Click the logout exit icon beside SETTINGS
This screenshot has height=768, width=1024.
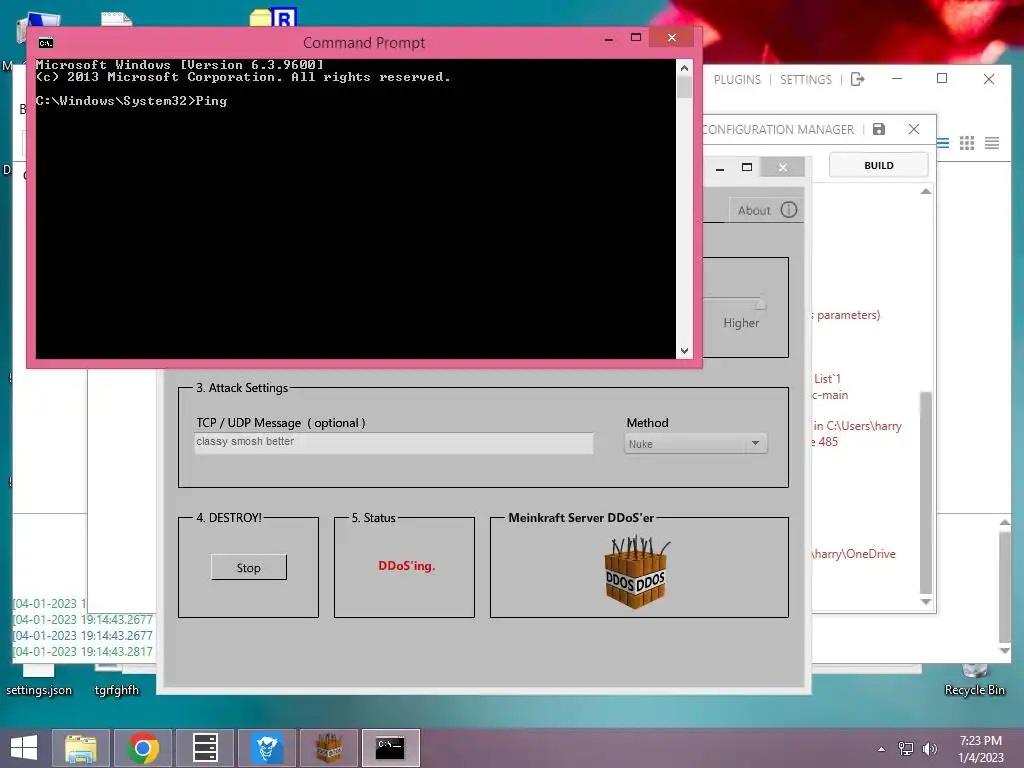click(x=857, y=79)
